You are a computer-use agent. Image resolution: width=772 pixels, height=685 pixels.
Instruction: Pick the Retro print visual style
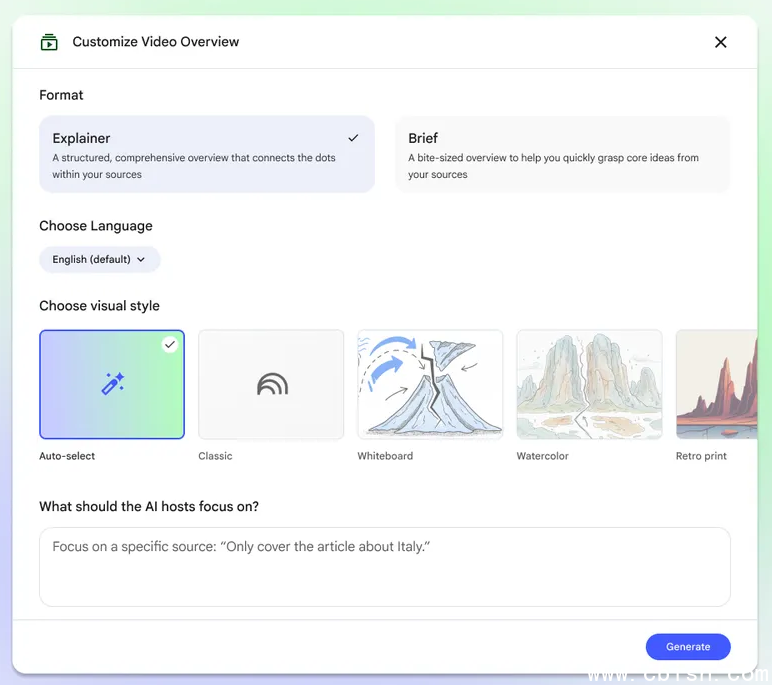click(x=716, y=384)
